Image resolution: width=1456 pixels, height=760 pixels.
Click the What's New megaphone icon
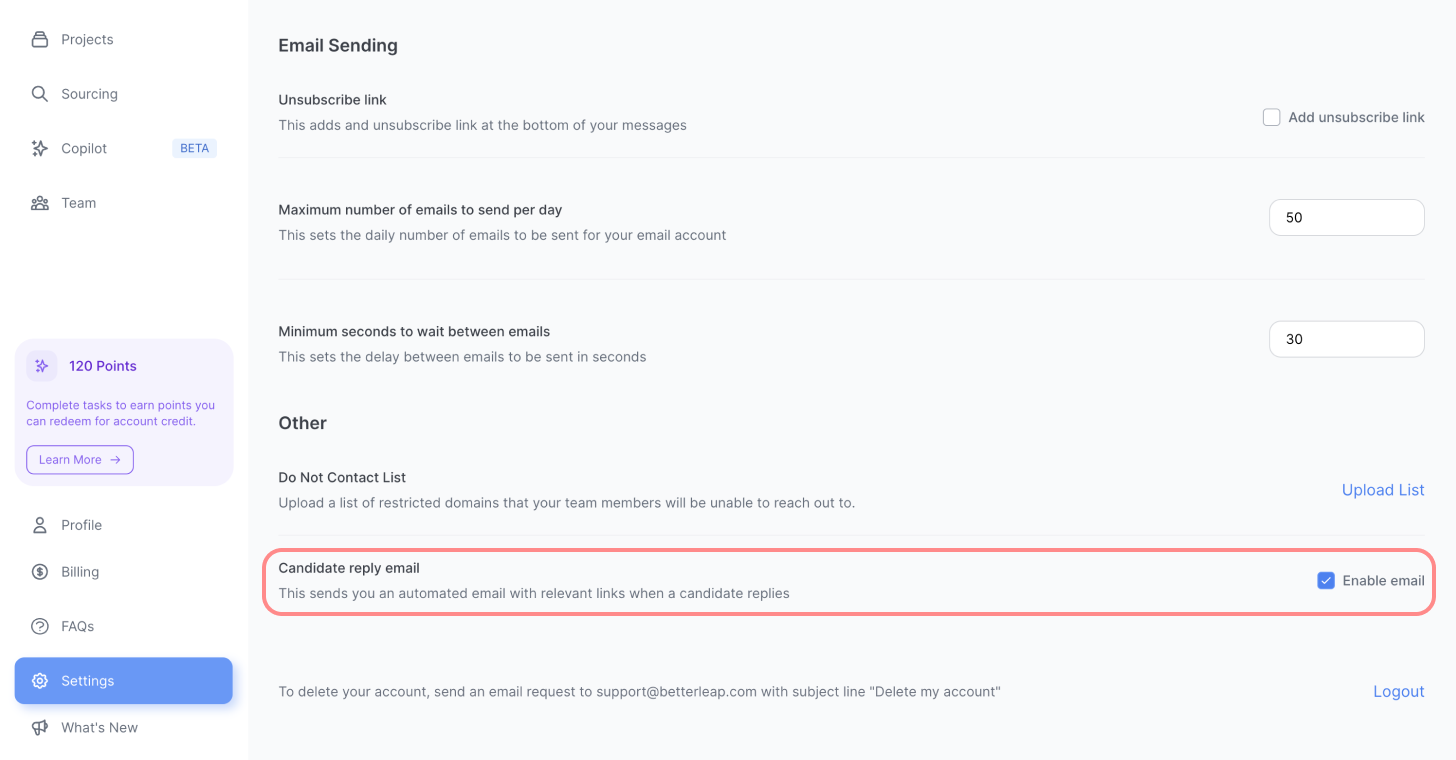tap(40, 727)
